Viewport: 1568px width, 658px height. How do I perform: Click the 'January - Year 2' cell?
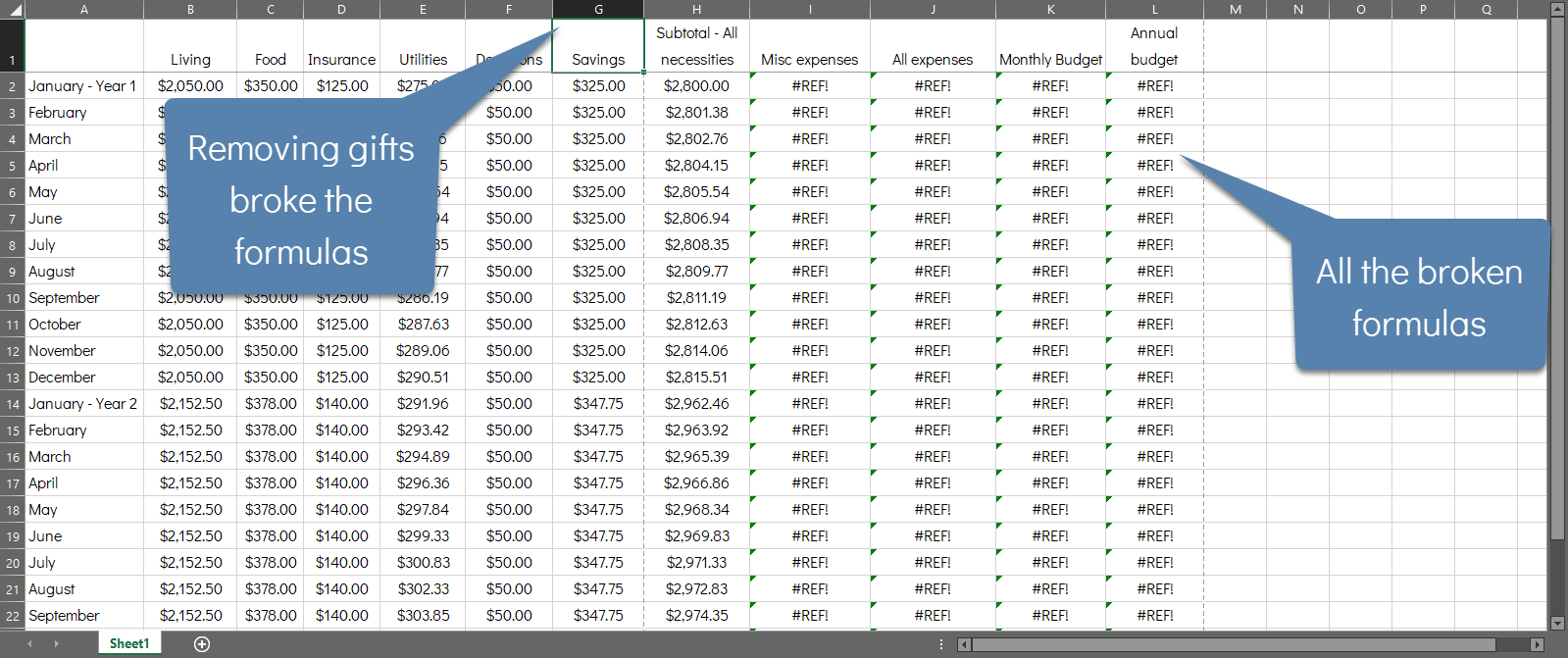(x=83, y=404)
